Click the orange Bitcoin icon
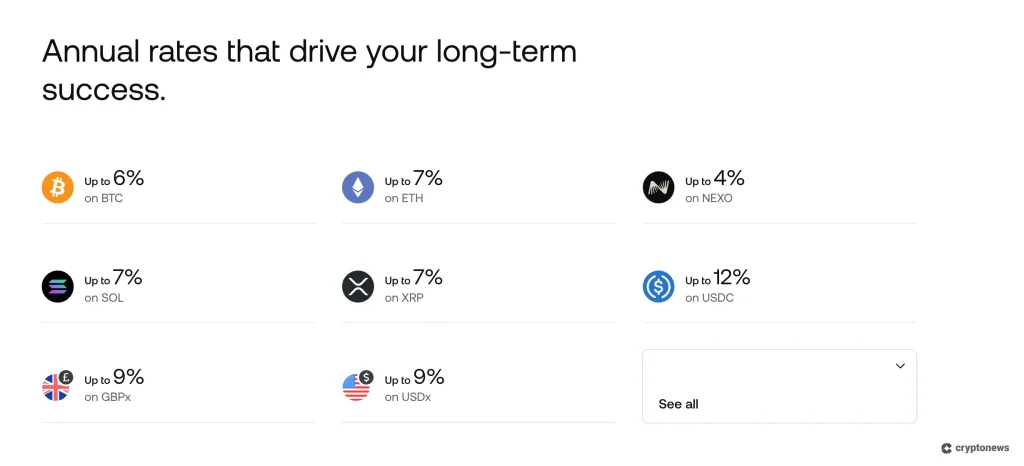 click(x=58, y=187)
